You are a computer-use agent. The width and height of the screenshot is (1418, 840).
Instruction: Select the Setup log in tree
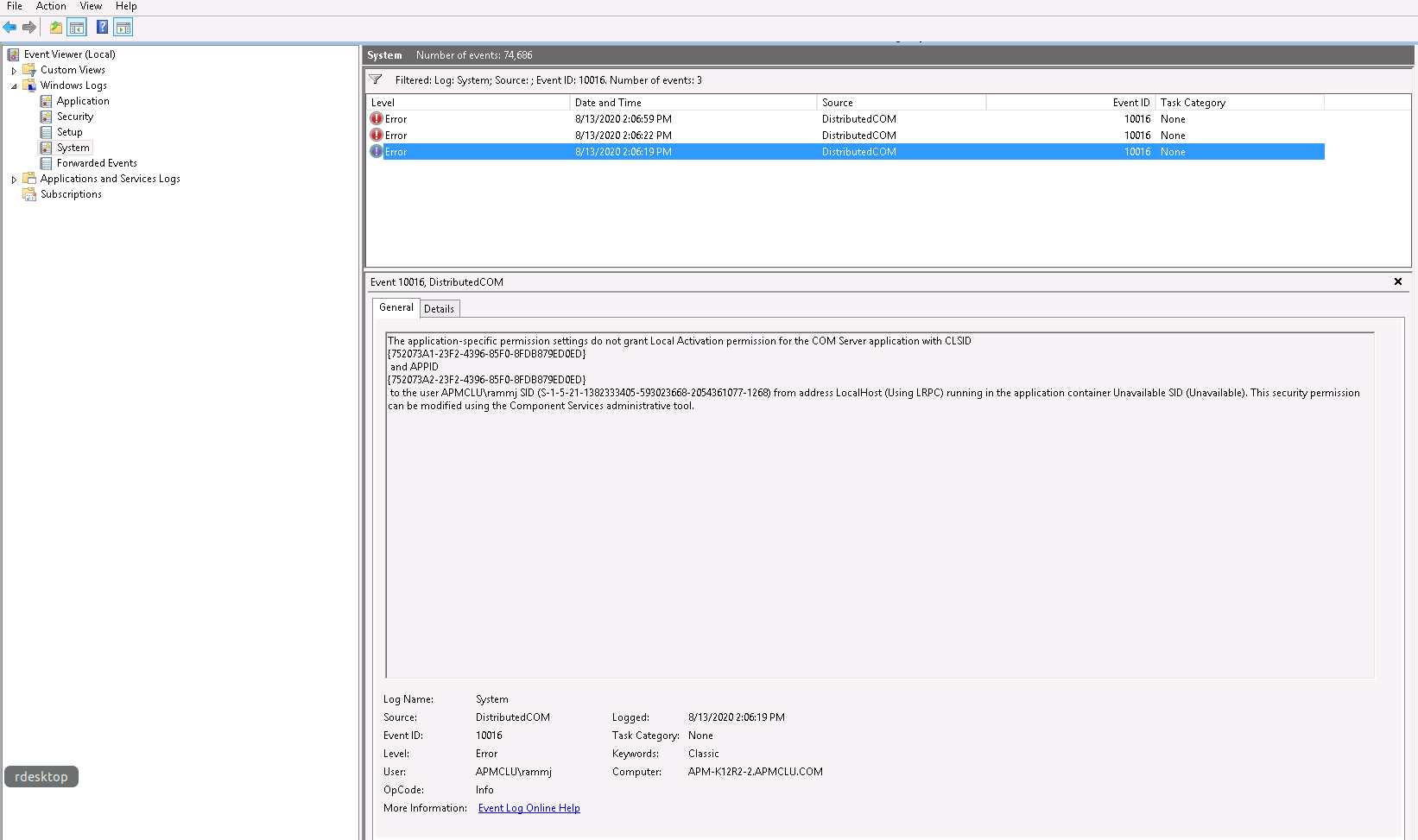(70, 132)
